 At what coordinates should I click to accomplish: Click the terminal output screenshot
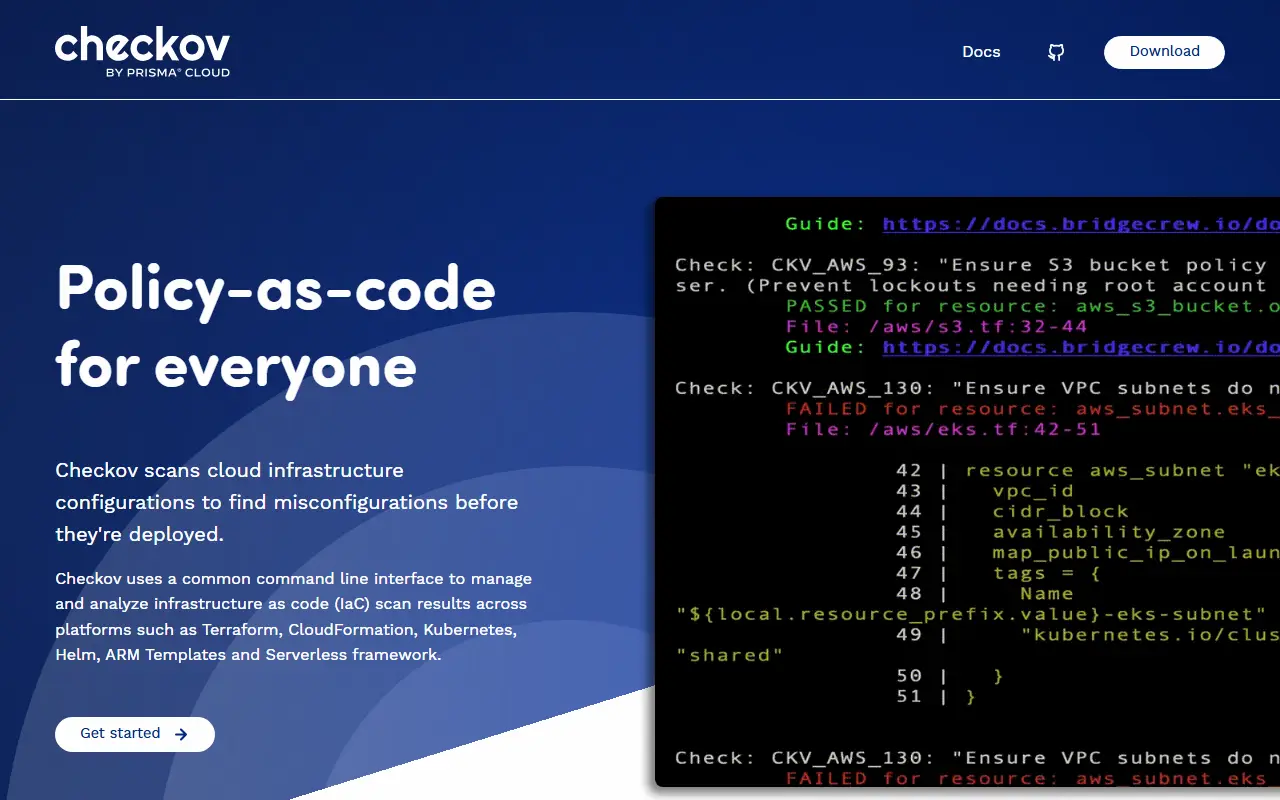pyautogui.click(x=967, y=492)
